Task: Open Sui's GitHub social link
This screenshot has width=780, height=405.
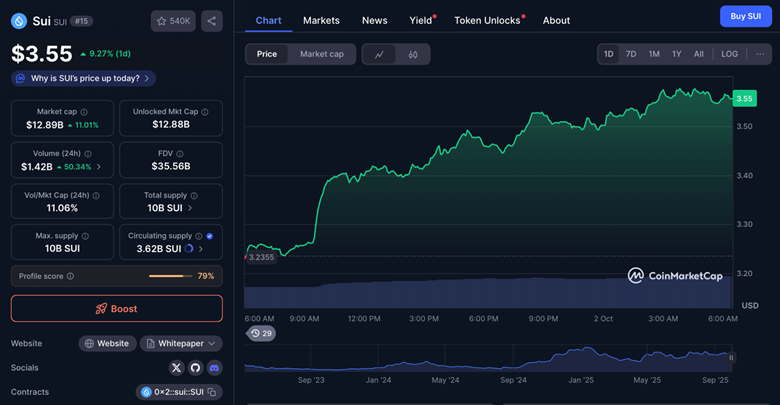Action: pyautogui.click(x=196, y=368)
